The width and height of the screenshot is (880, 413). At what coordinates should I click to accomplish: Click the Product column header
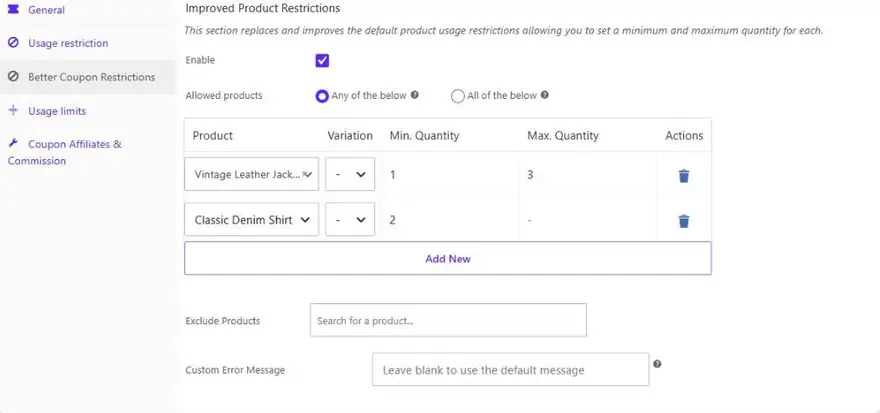pyautogui.click(x=213, y=135)
